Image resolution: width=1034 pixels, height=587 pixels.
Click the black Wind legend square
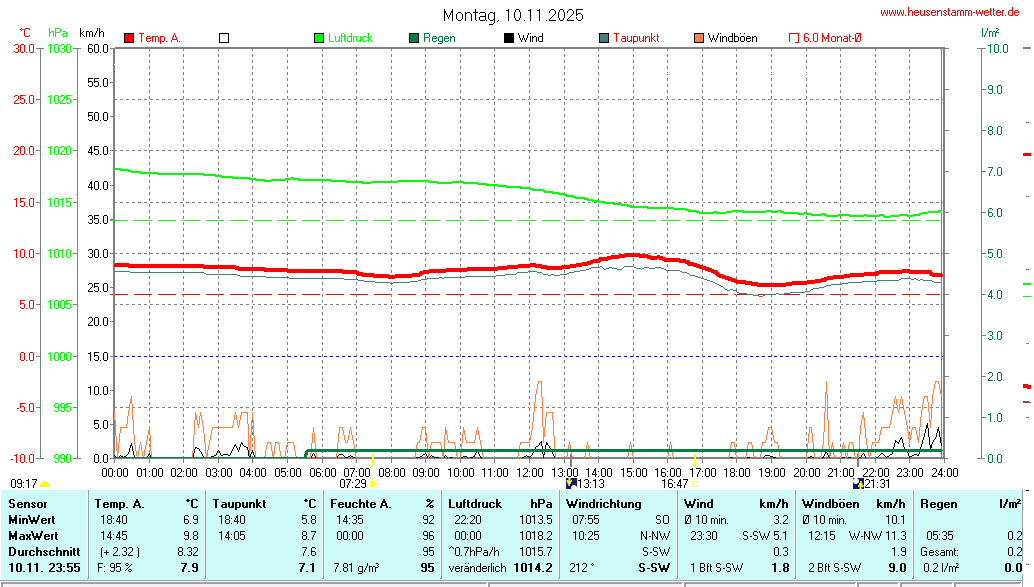point(509,38)
